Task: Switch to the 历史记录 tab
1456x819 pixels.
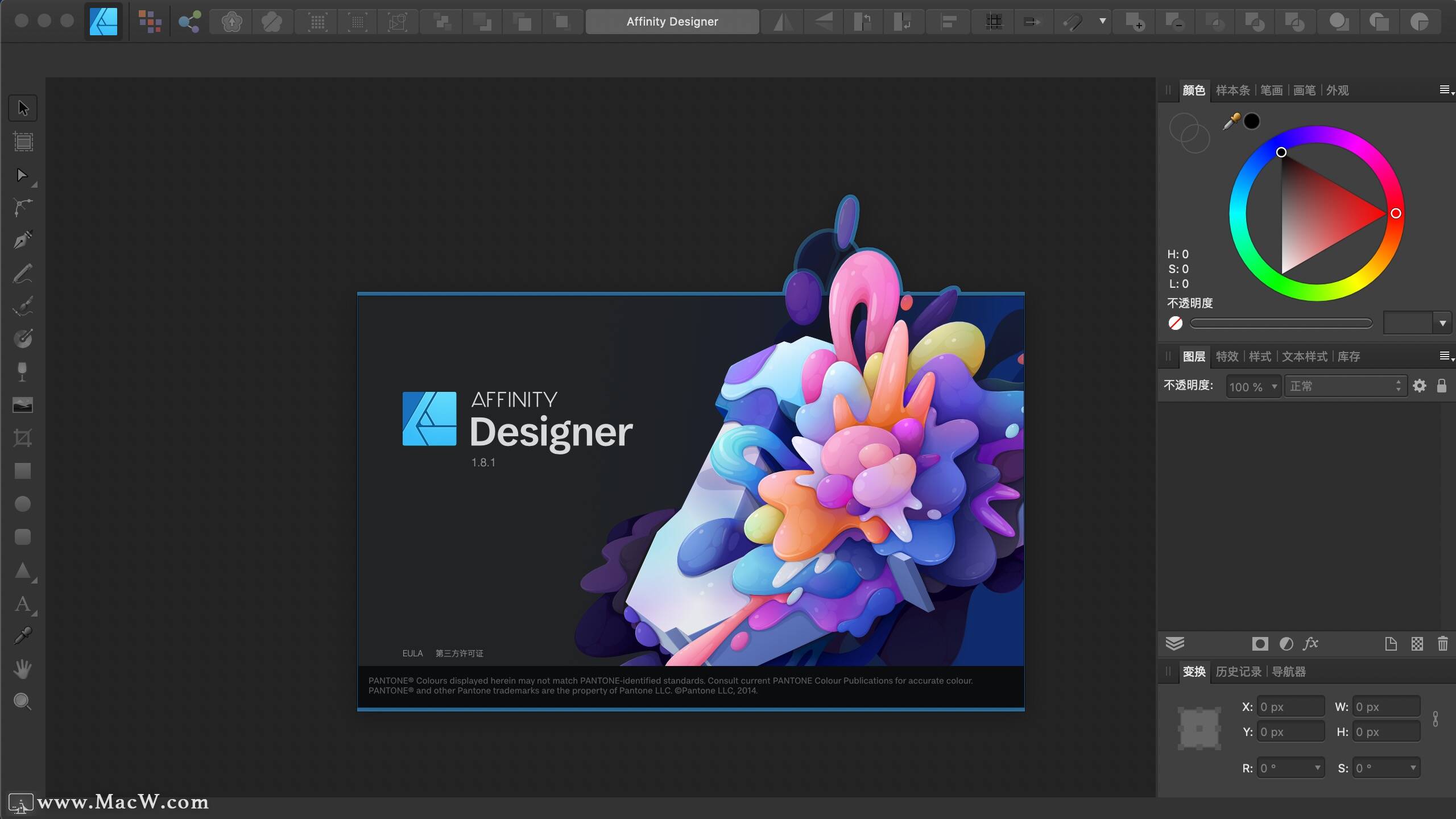Action: 1238,672
